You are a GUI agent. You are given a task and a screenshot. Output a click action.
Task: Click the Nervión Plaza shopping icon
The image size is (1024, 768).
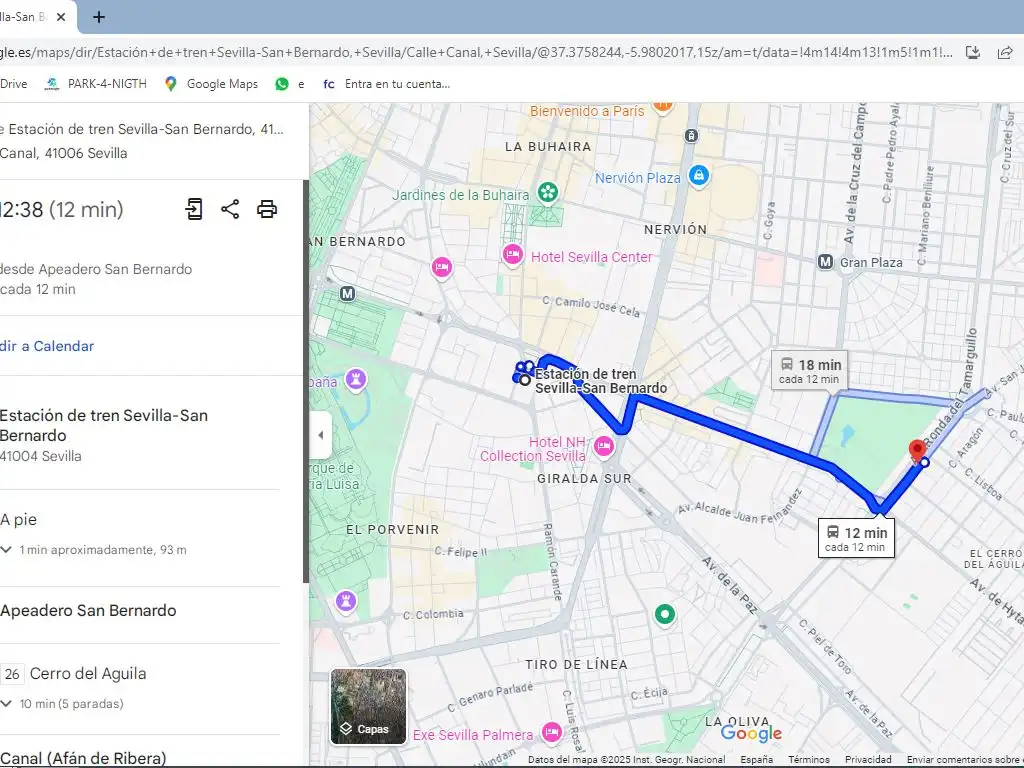699,175
